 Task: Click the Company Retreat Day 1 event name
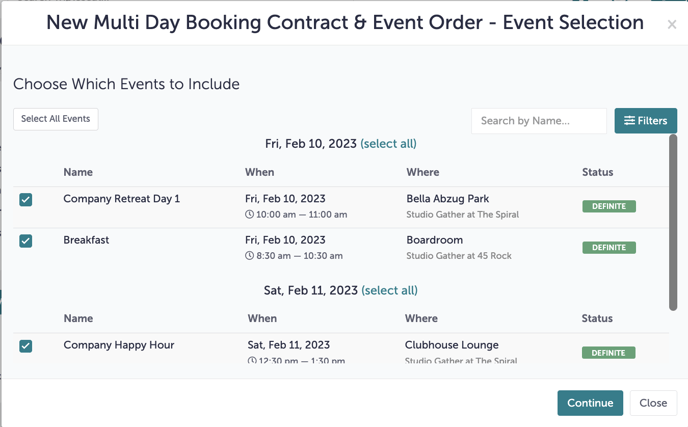[121, 199]
